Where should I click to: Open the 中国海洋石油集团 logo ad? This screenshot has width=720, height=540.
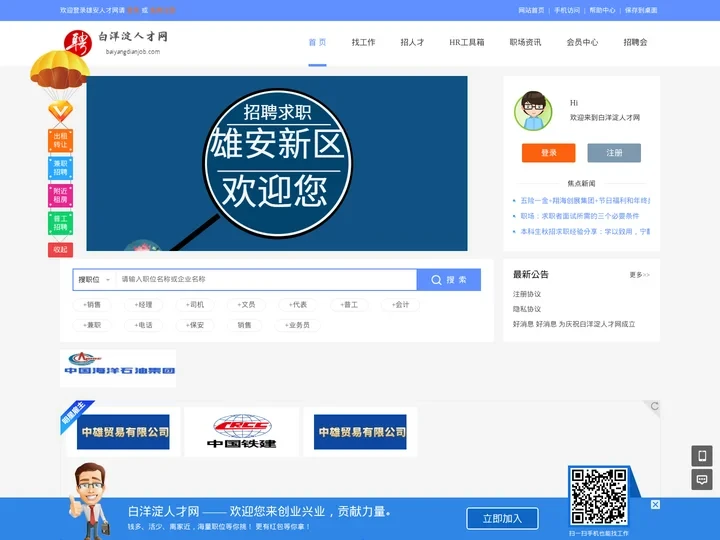[118, 368]
